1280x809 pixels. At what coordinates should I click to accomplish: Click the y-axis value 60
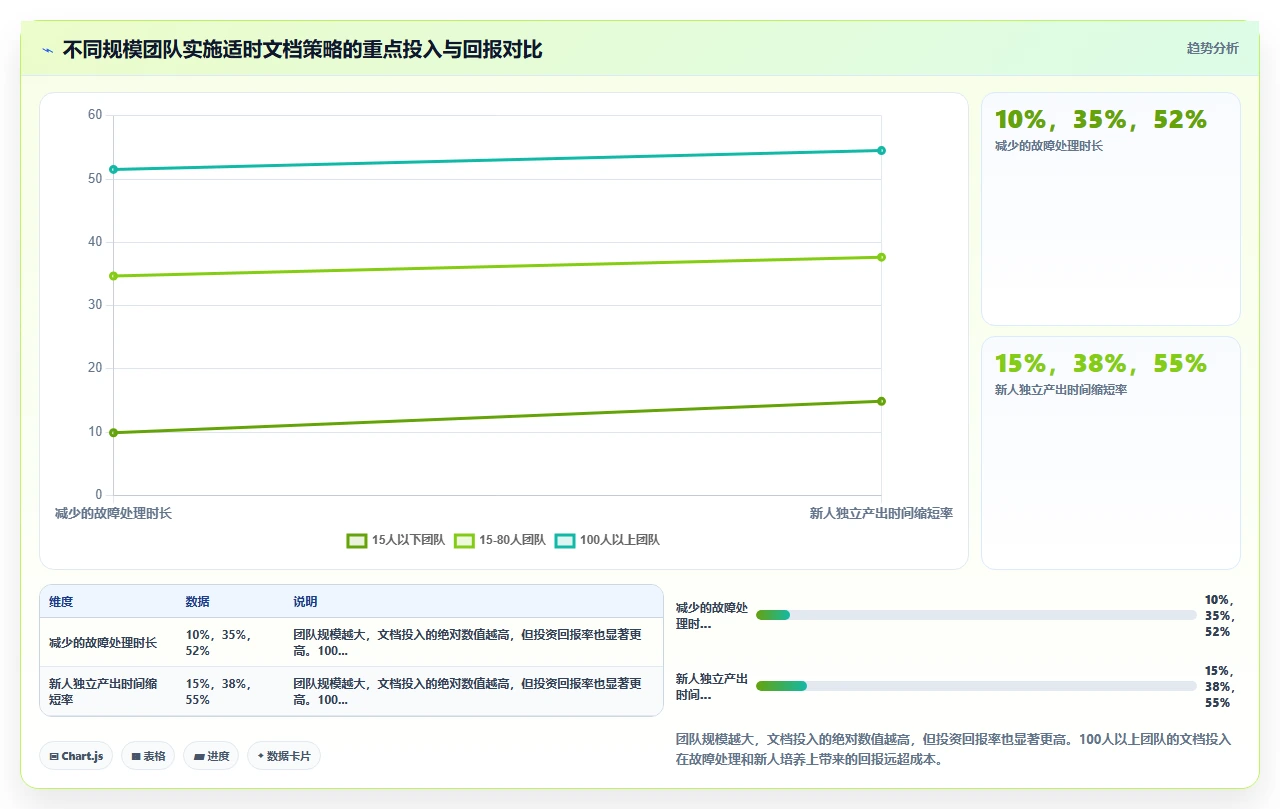point(95,115)
